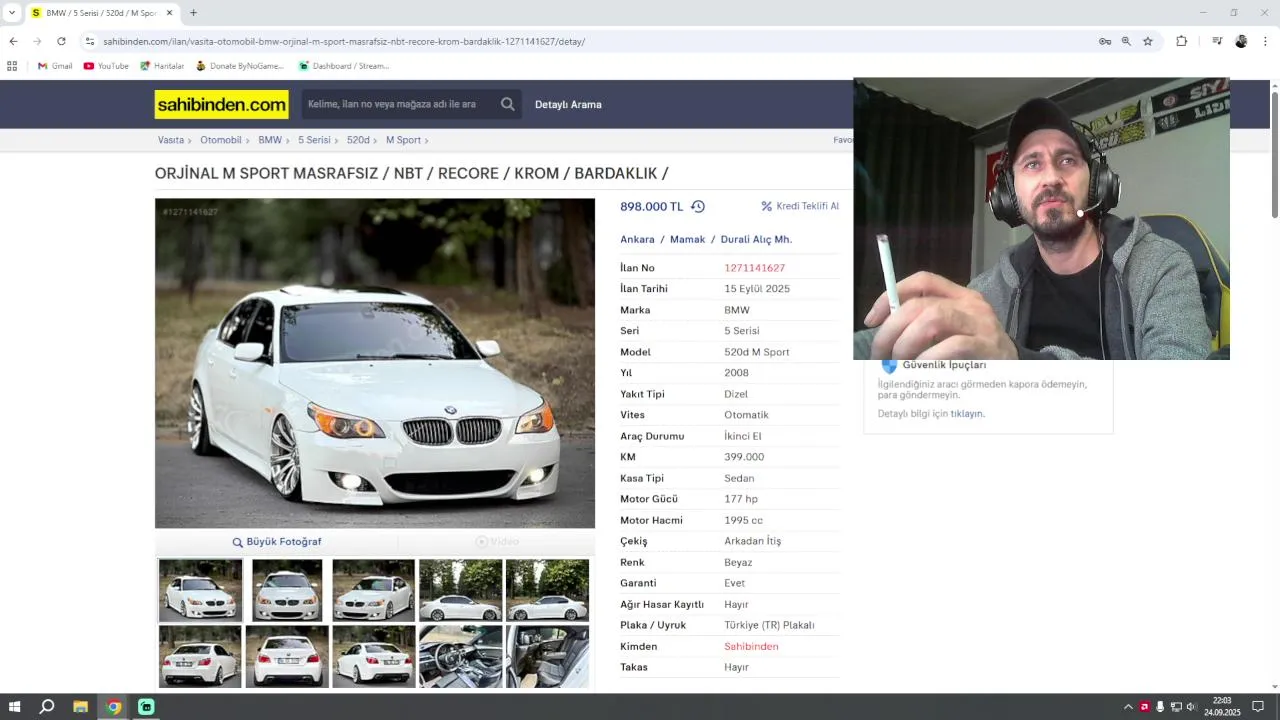Open the media control icon
The image size is (1280, 720).
click(x=1217, y=41)
